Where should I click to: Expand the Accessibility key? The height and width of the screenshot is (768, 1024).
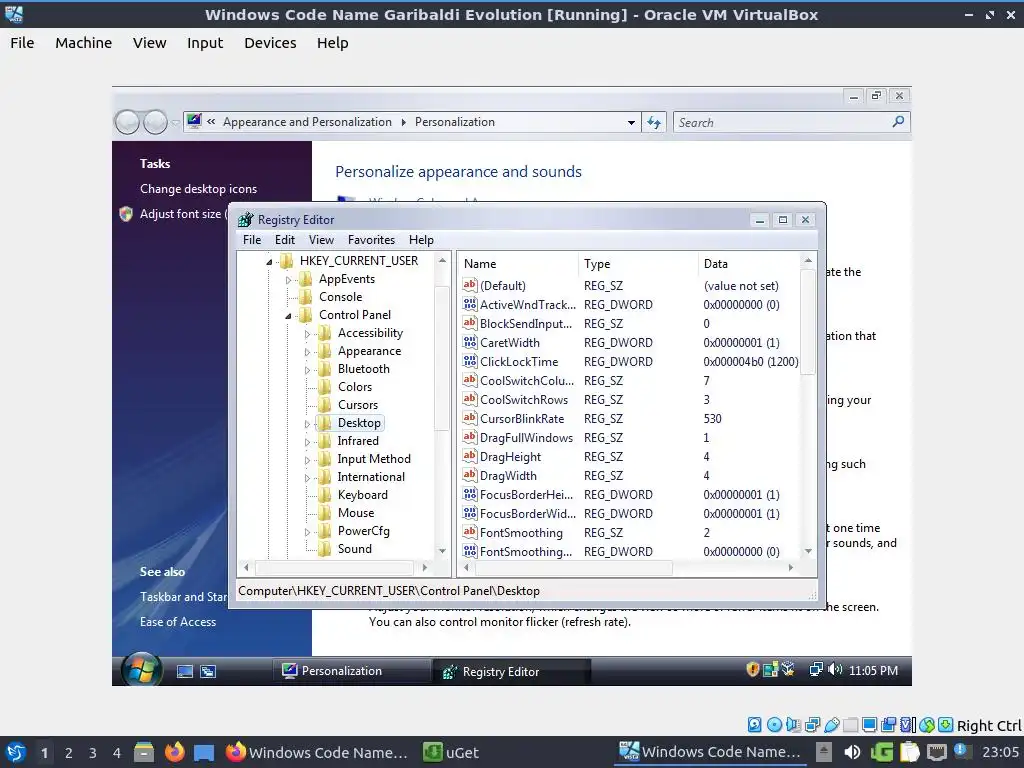[x=307, y=334]
